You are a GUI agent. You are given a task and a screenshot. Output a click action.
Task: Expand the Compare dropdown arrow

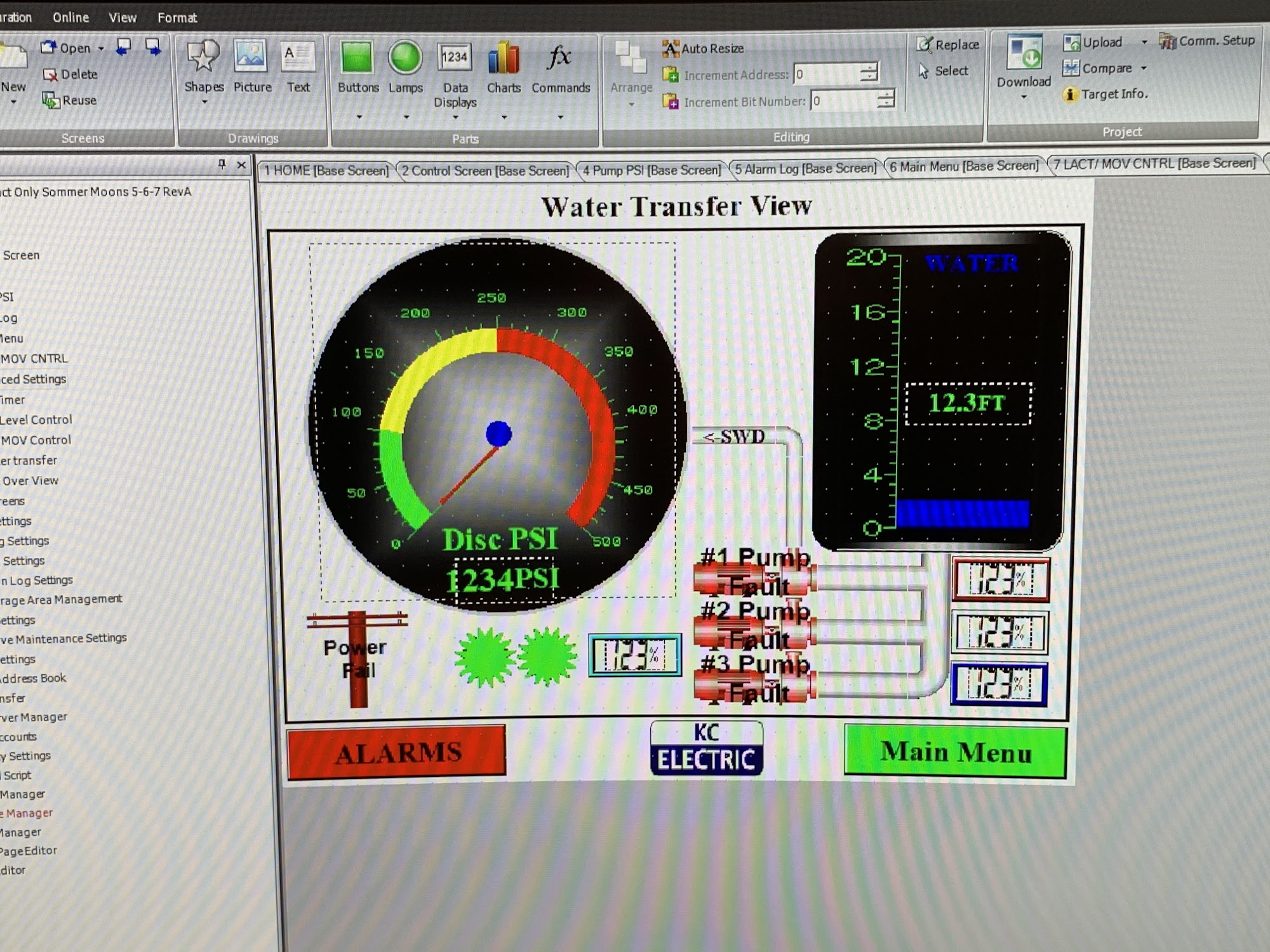point(1144,69)
